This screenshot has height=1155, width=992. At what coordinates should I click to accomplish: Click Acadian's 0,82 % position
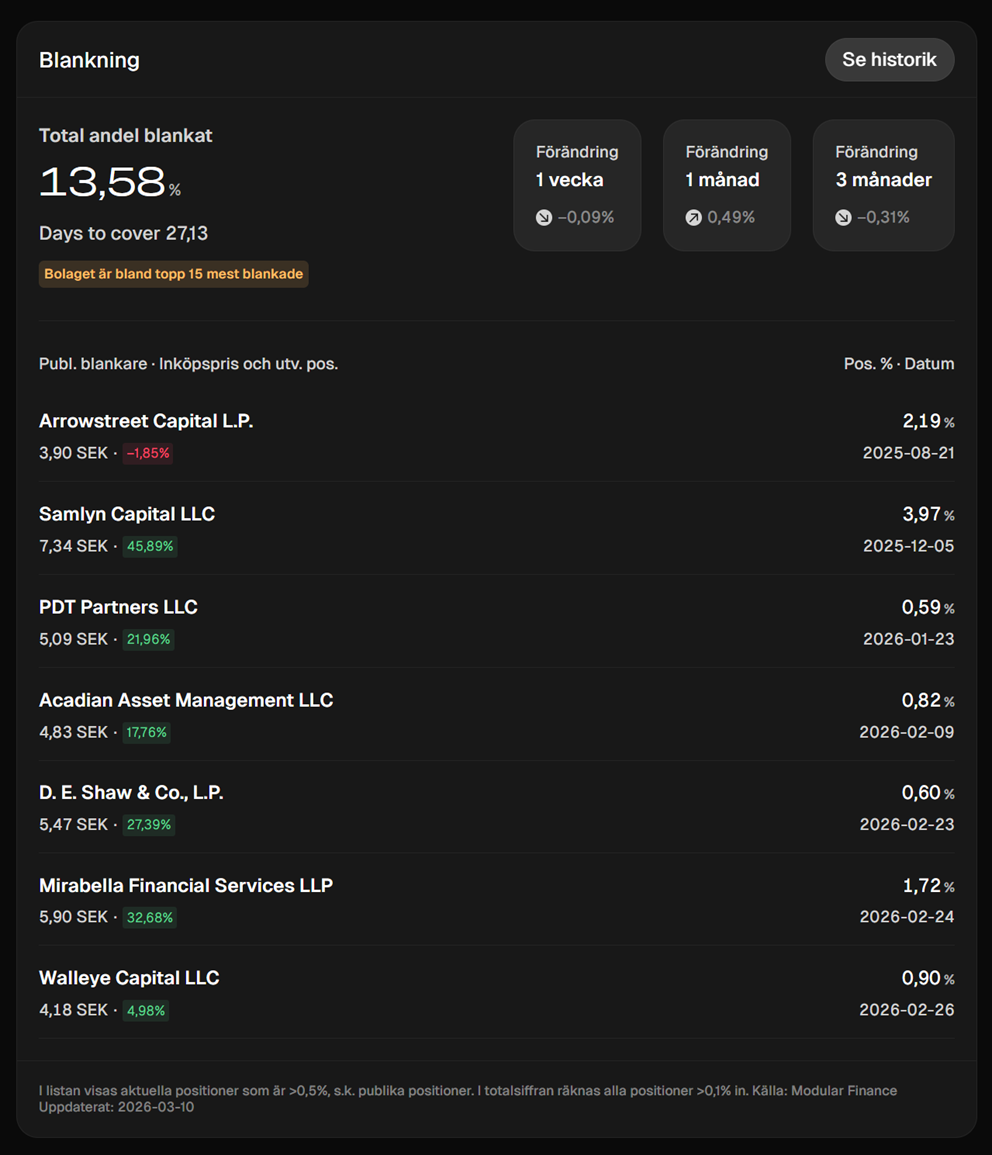[928, 700]
